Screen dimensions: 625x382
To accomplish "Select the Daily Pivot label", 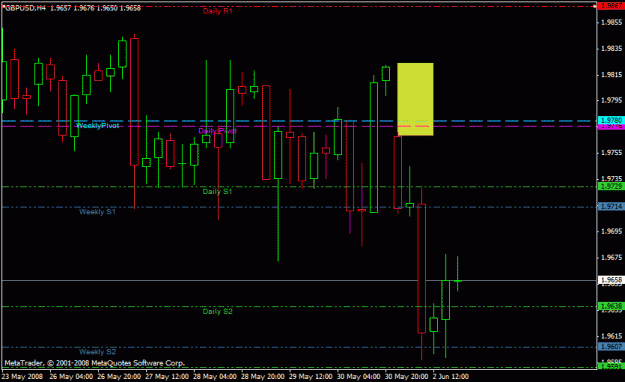I will [217, 131].
